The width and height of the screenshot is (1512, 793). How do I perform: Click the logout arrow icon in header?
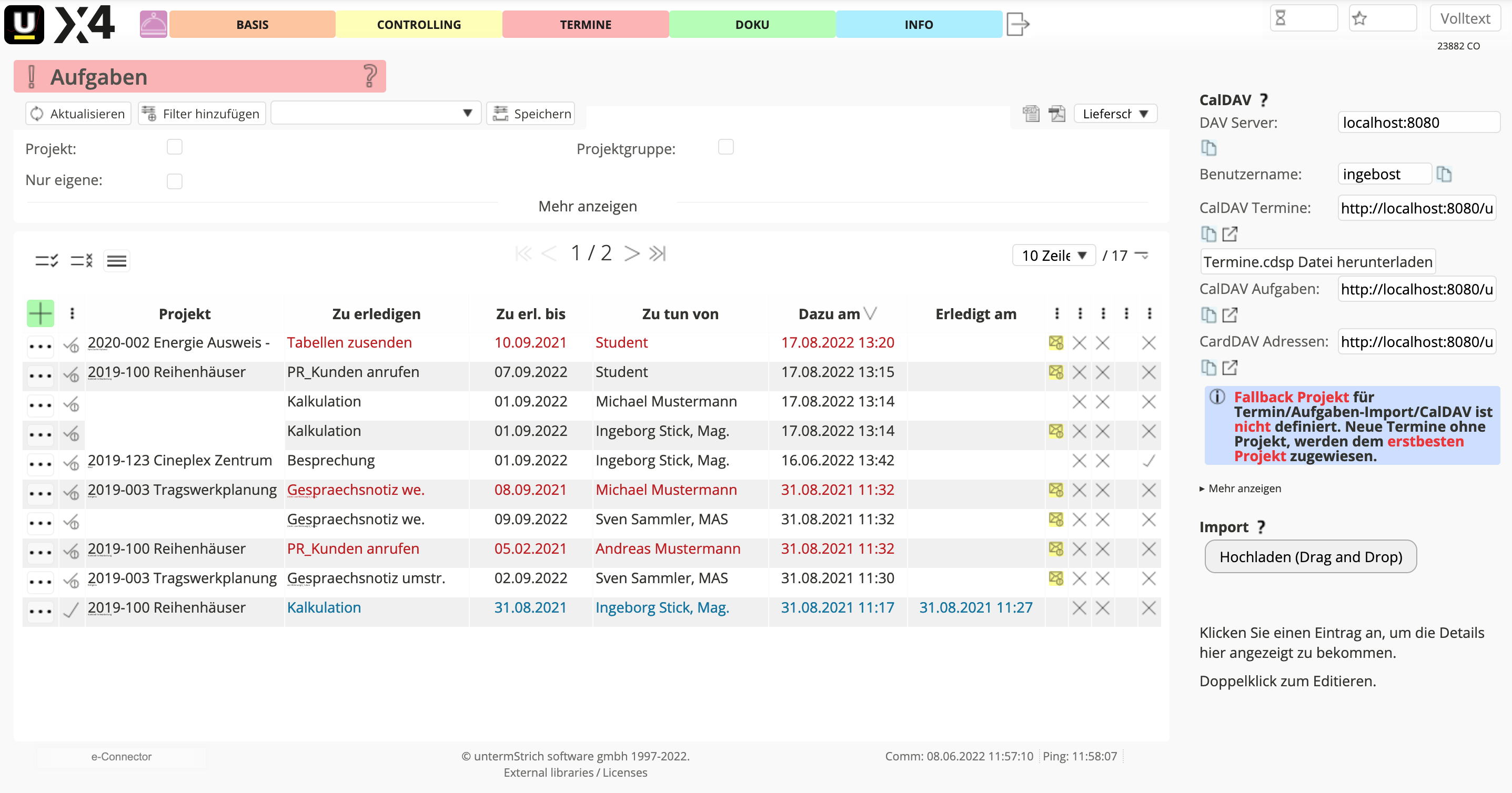[1018, 24]
